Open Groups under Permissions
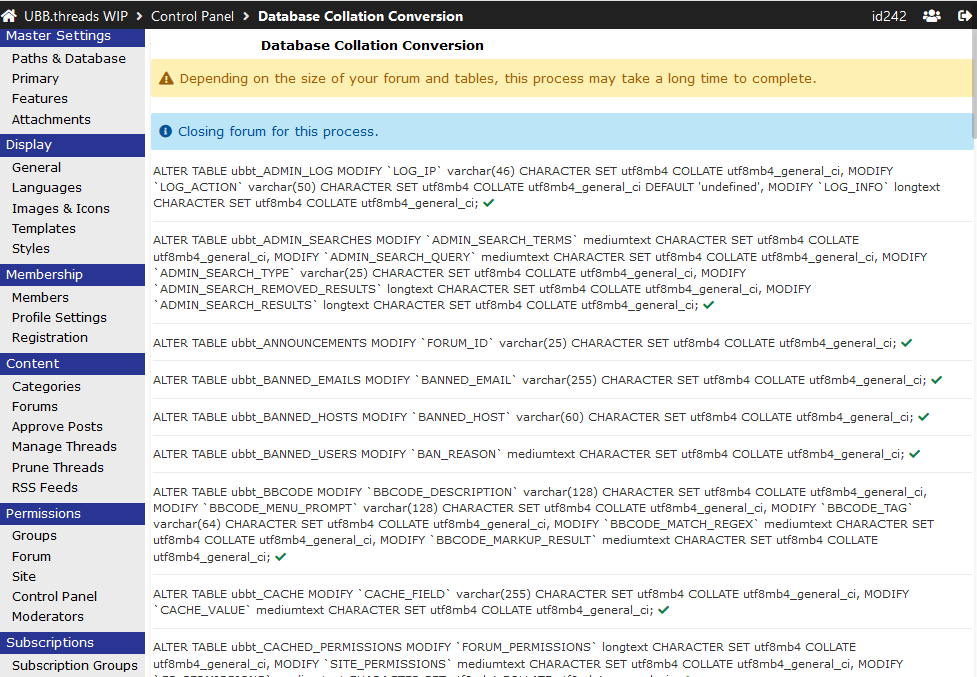 pyautogui.click(x=34, y=536)
